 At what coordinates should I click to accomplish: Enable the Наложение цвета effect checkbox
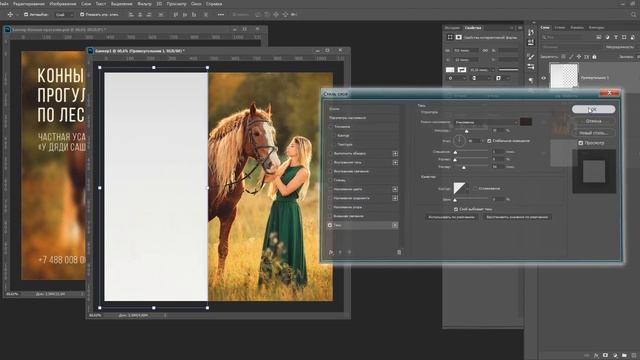(330, 189)
